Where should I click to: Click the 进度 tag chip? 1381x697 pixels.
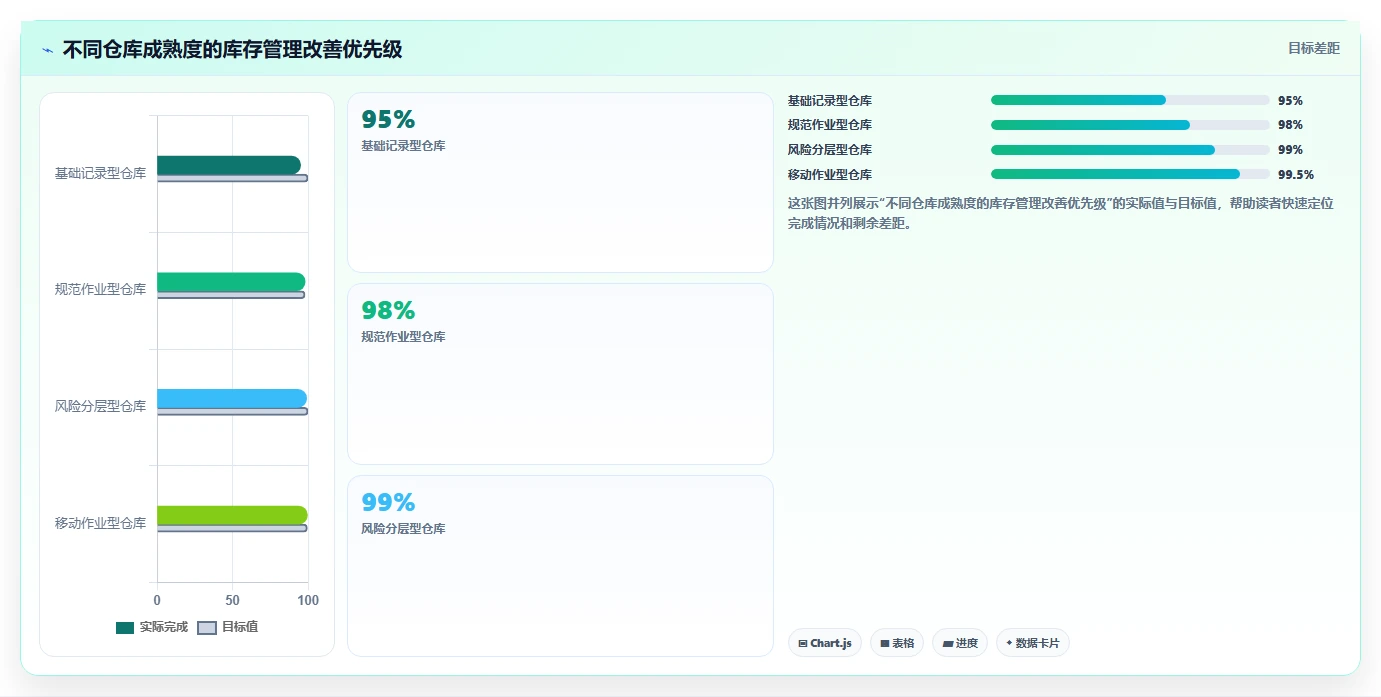(960, 643)
